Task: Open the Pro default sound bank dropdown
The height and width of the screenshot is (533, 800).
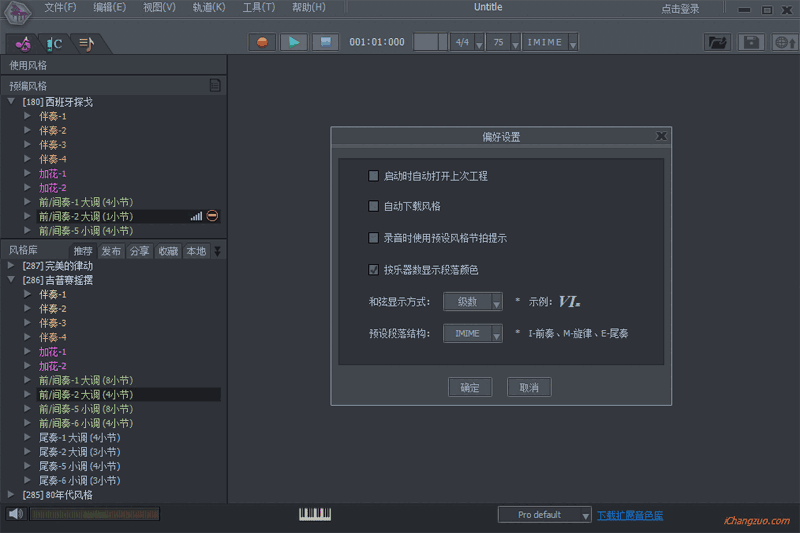Action: pos(545,515)
